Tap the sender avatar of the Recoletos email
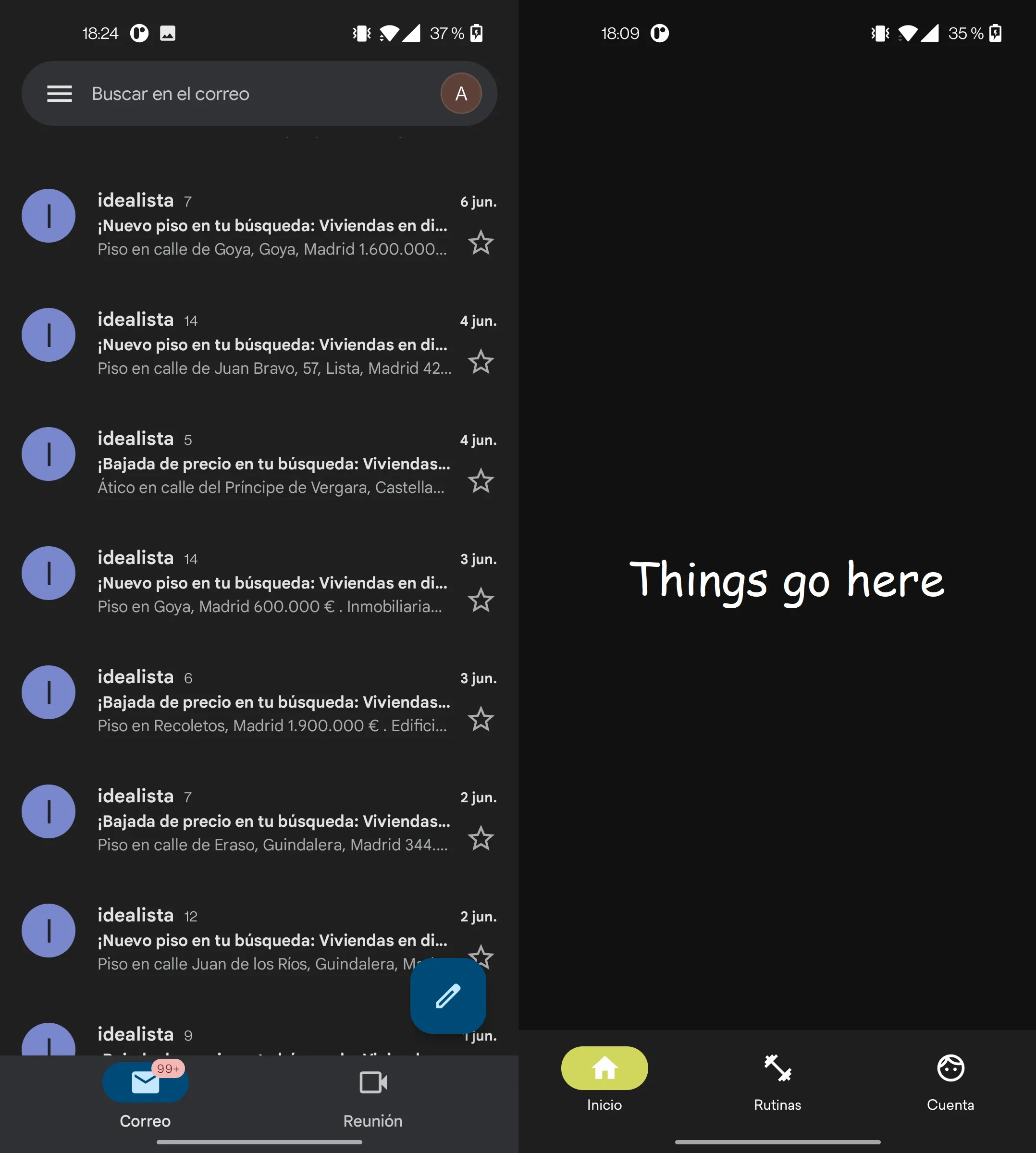The image size is (1036, 1153). tap(49, 693)
